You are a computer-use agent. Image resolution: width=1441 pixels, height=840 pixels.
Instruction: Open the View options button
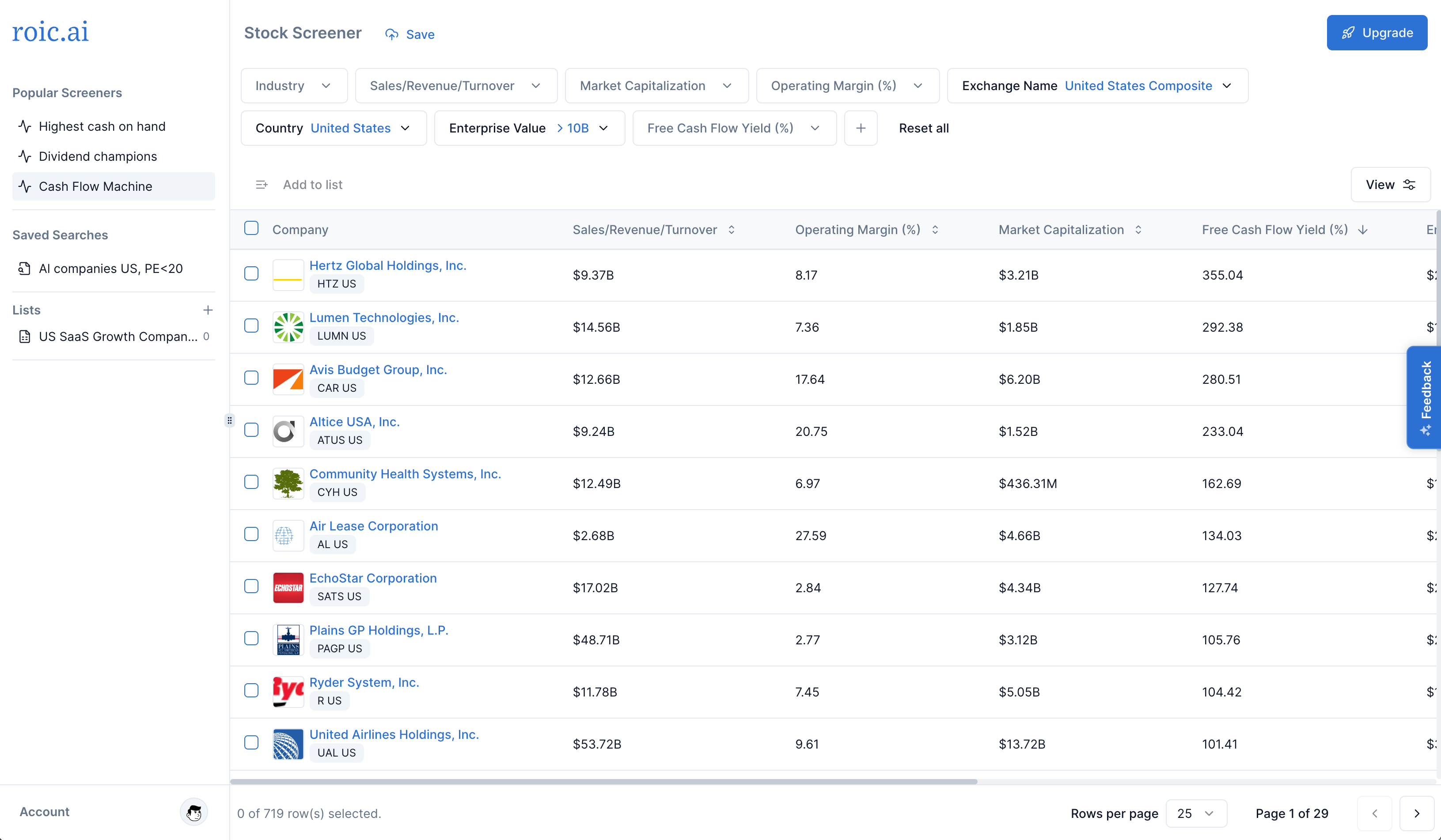[1391, 185]
